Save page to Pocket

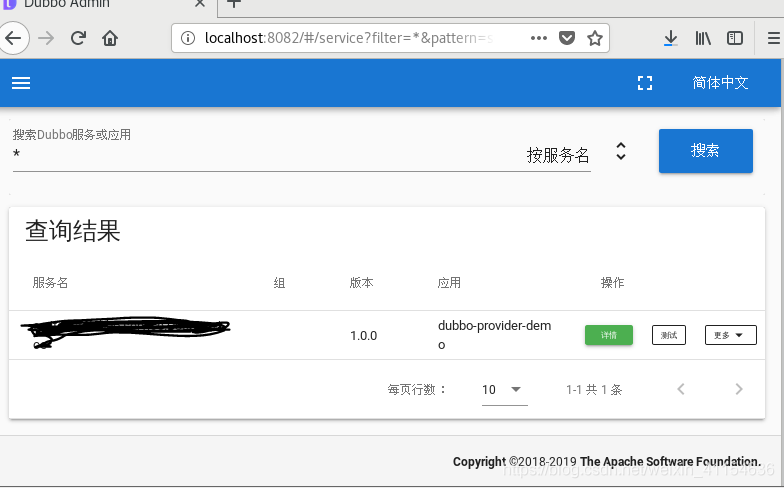[x=566, y=38]
